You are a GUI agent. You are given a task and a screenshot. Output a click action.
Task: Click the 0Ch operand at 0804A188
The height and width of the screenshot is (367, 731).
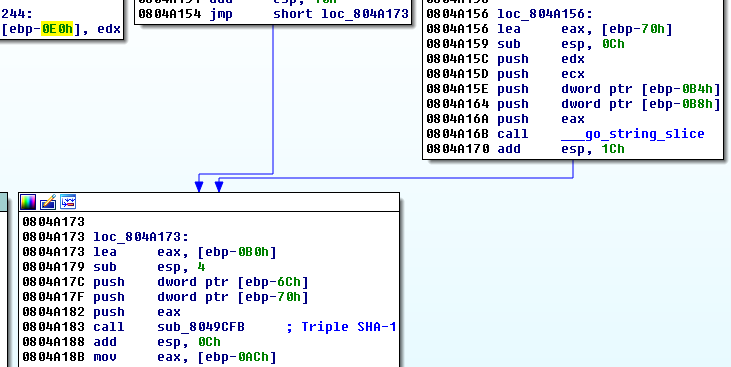pos(209,341)
